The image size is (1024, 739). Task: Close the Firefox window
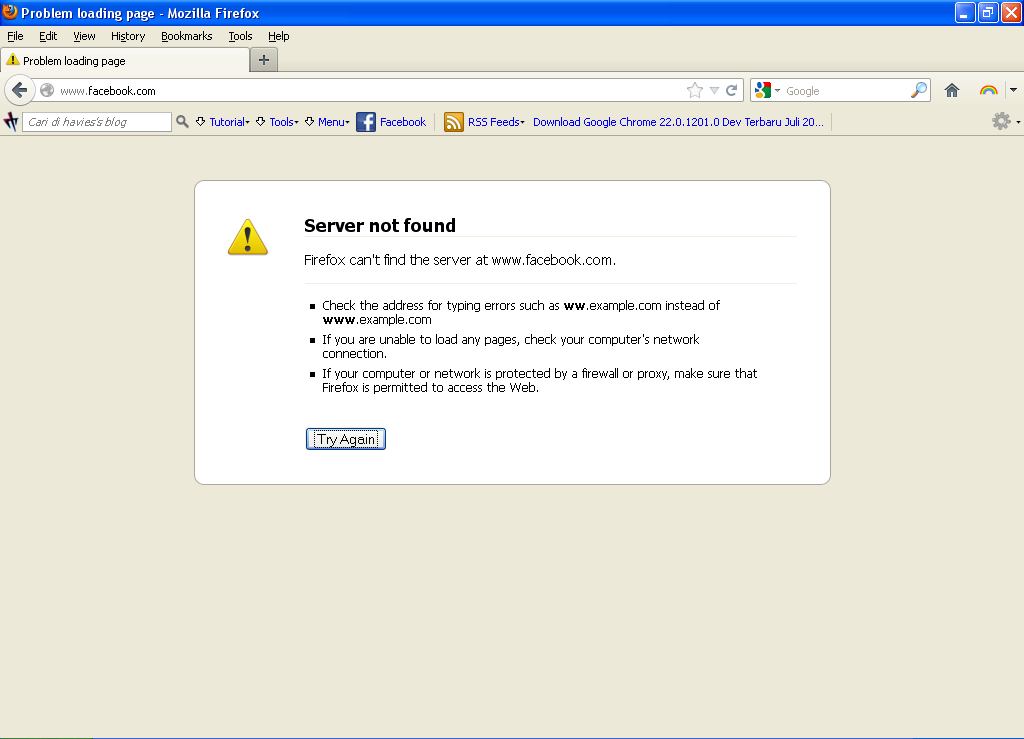1011,12
